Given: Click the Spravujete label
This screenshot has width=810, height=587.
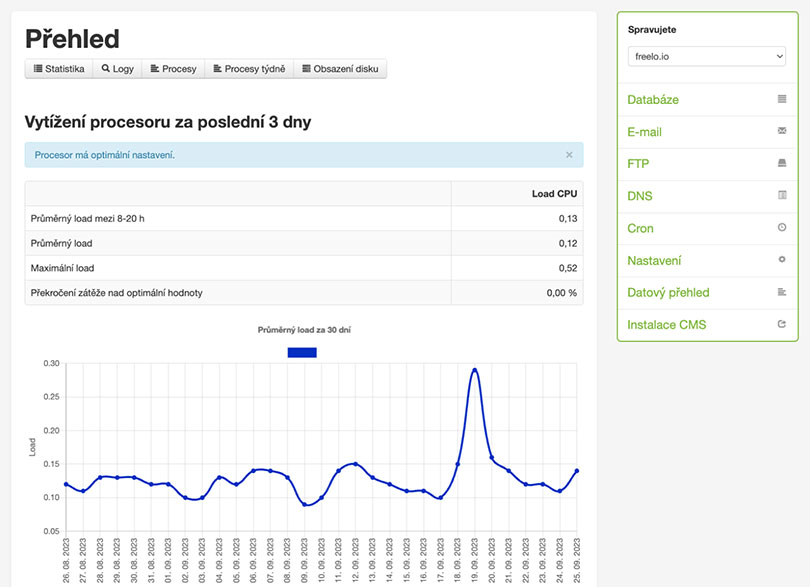Looking at the screenshot, I should [x=652, y=29].
